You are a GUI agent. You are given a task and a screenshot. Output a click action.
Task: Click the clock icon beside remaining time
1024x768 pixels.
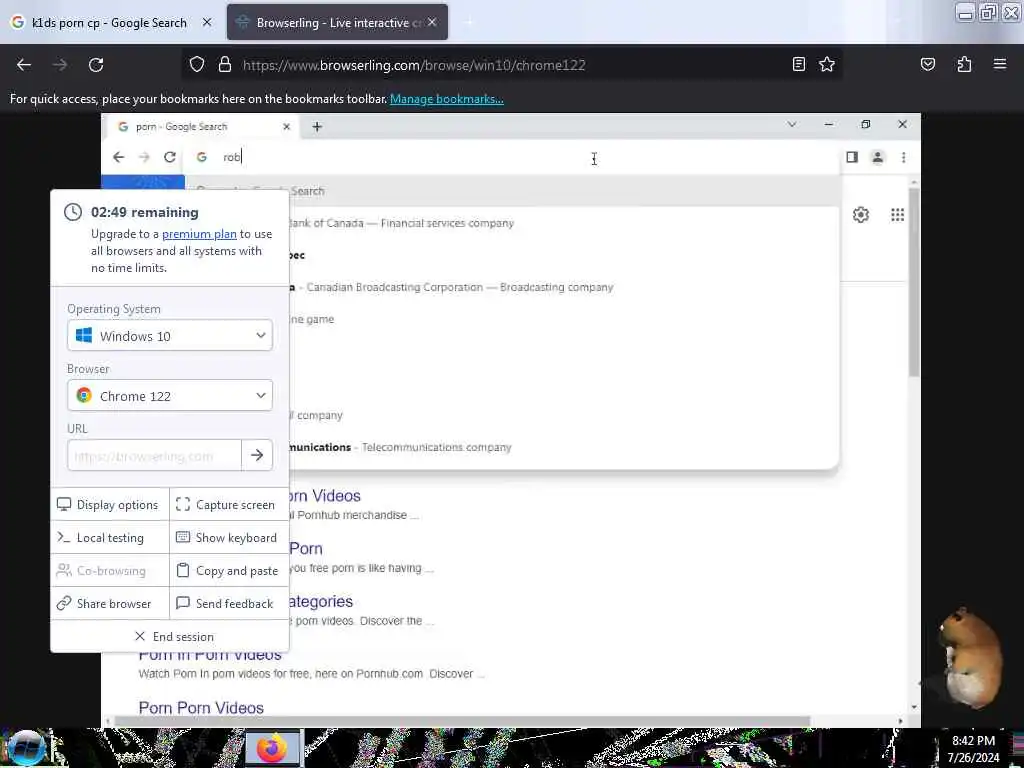(72, 212)
